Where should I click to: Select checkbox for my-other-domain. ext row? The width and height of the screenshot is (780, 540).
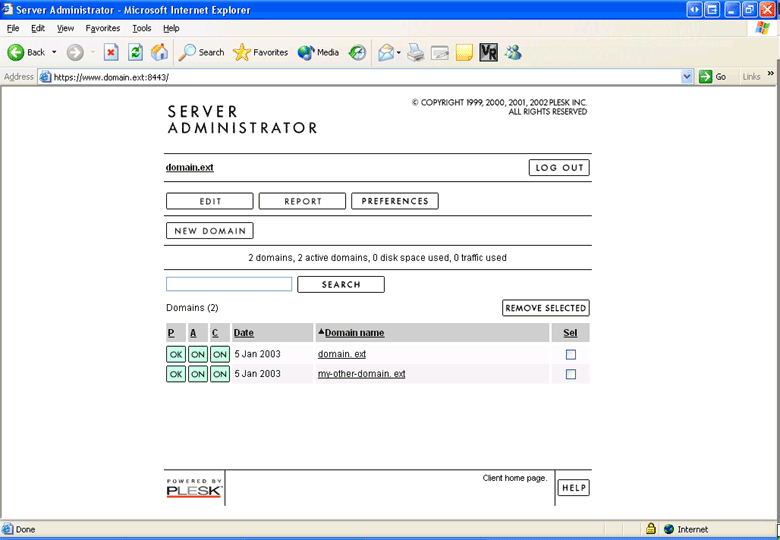point(571,374)
